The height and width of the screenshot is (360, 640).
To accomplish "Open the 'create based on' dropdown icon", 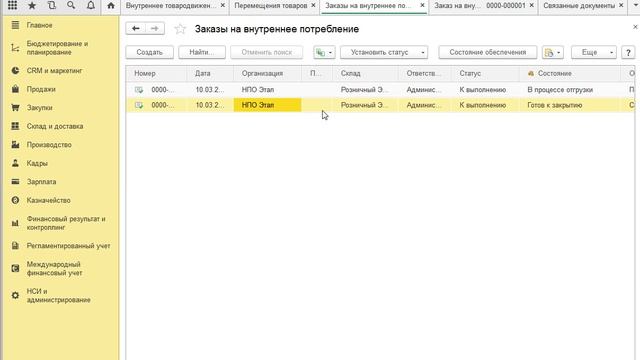I will click(324, 52).
